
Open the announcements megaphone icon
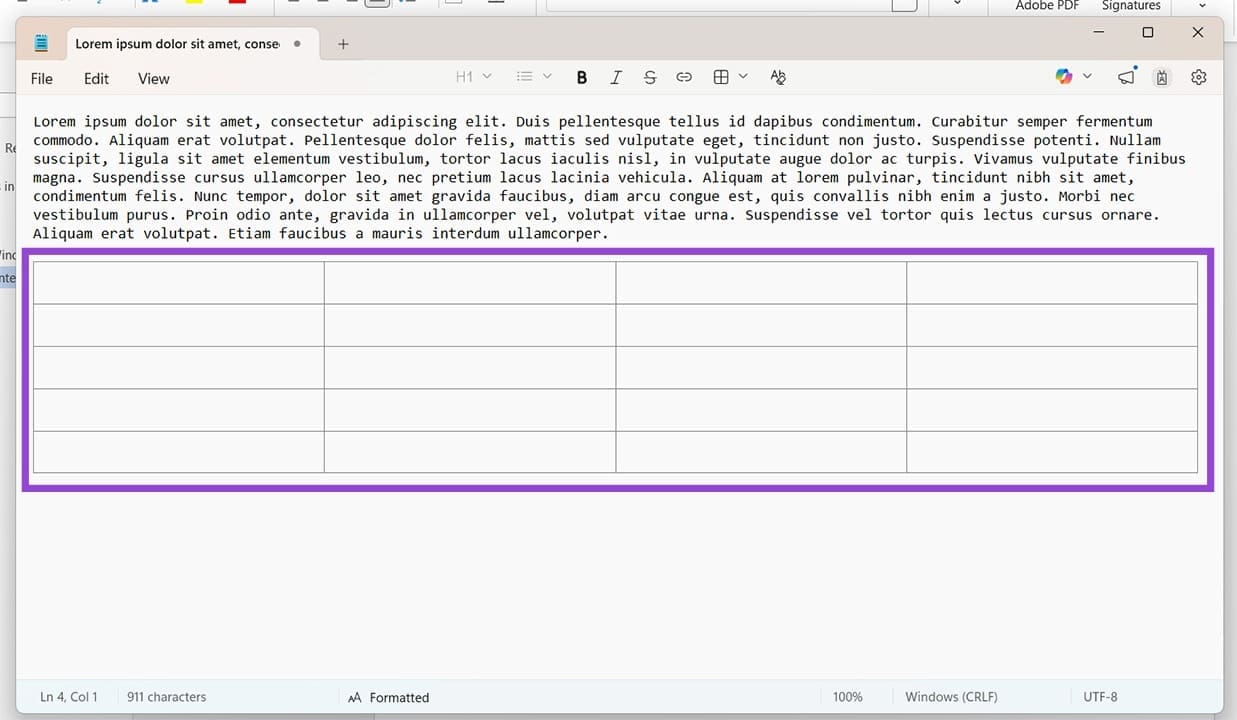click(1126, 77)
